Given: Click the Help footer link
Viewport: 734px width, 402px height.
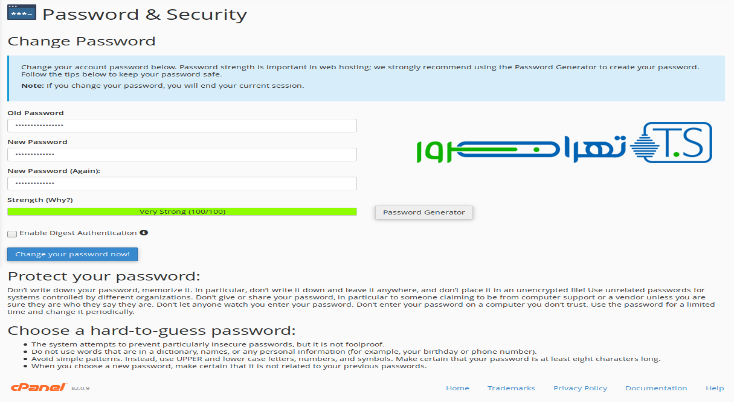Looking at the screenshot, I should 714,387.
